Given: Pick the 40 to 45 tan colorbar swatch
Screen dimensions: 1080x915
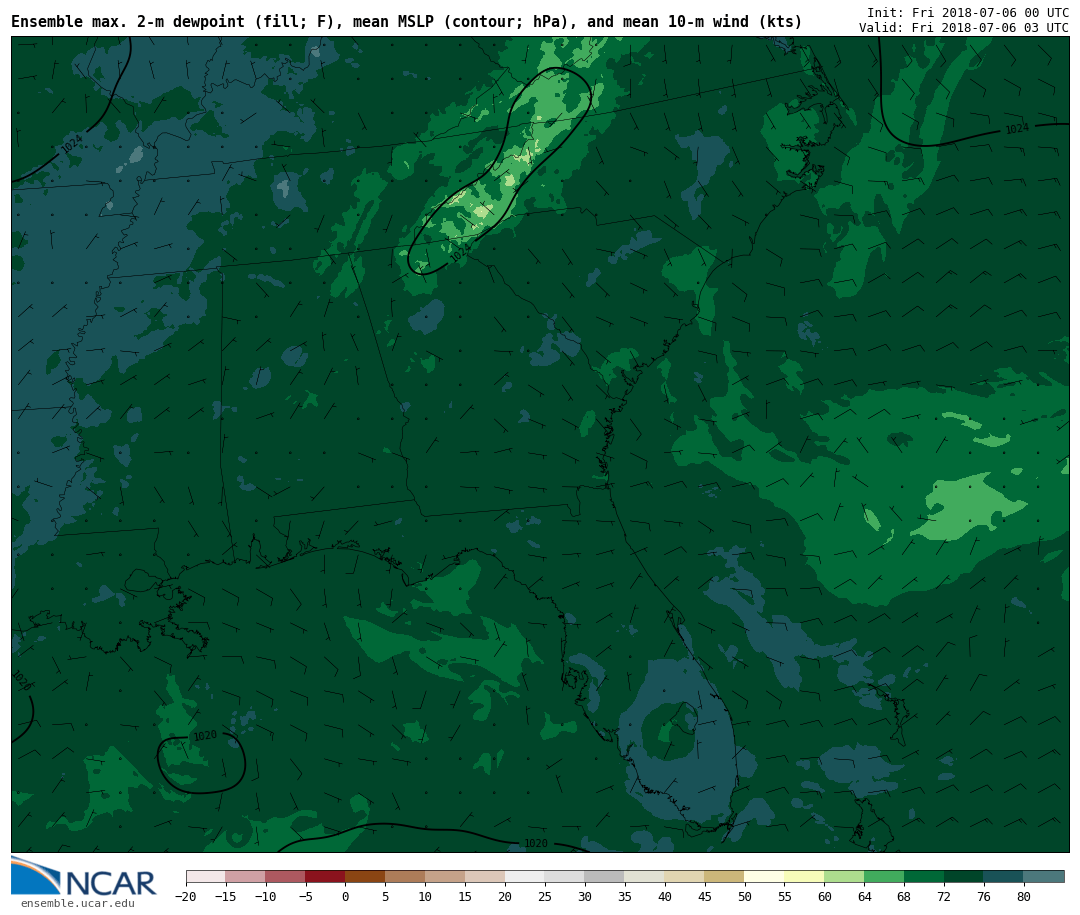Looking at the screenshot, I should [x=685, y=876].
